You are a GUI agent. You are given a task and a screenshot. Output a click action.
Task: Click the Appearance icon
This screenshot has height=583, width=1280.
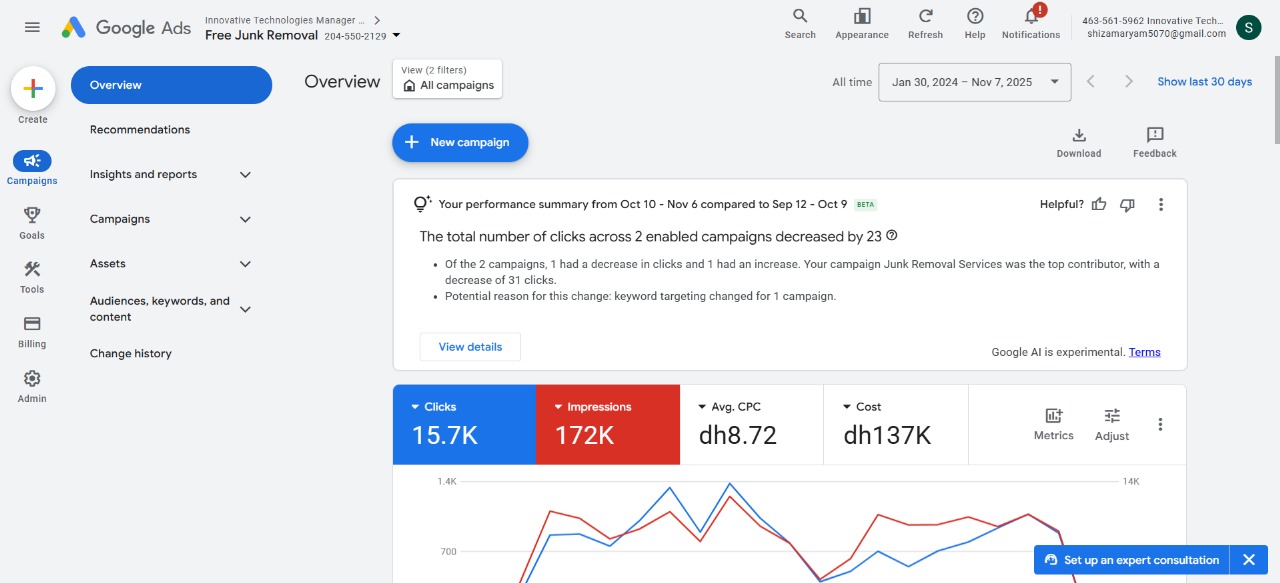(860, 22)
